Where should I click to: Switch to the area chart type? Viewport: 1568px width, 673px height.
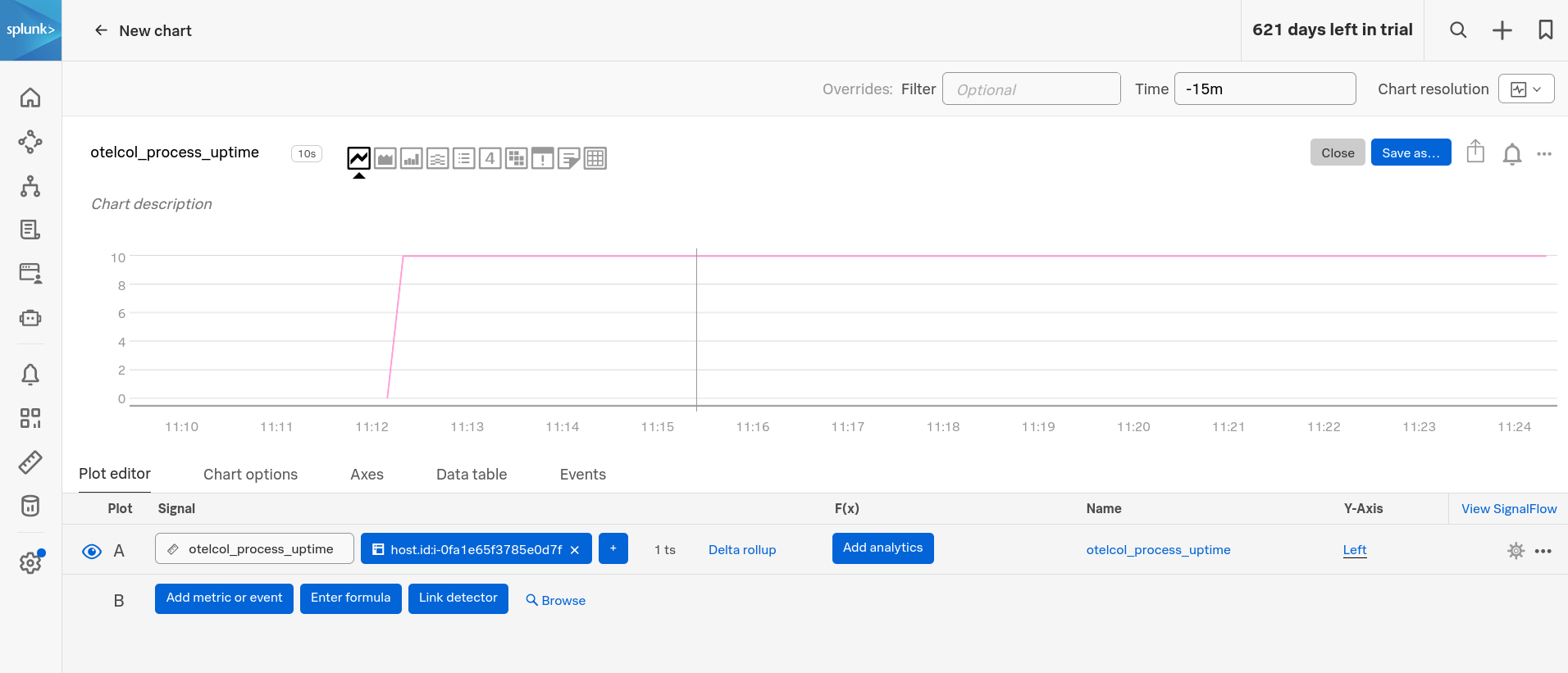pos(385,157)
